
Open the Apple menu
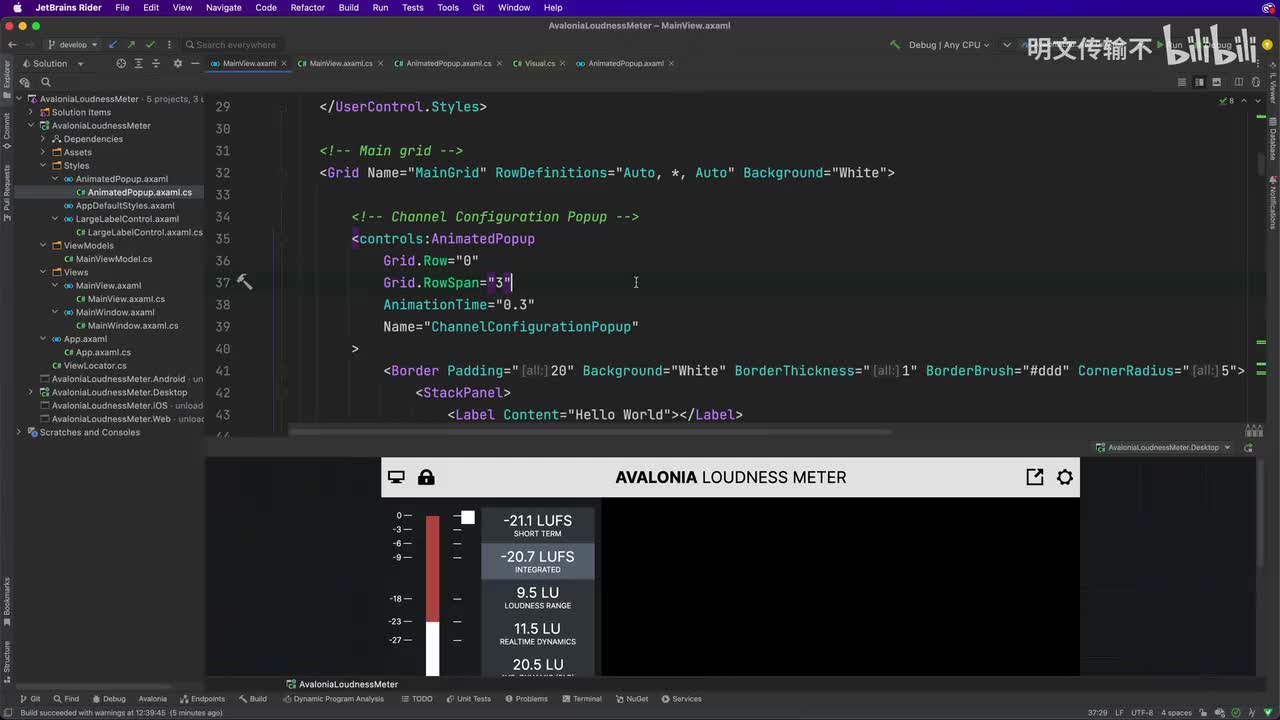pos(16,7)
